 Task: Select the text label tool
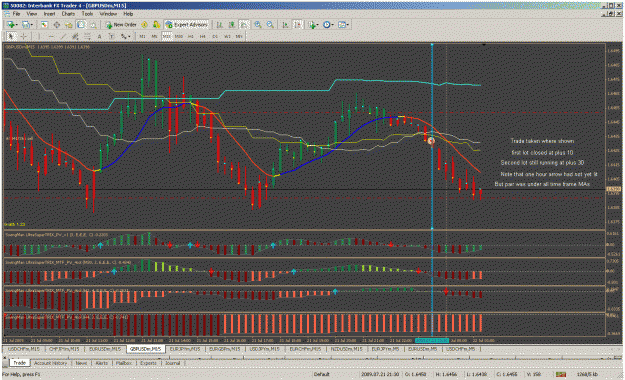point(111,36)
